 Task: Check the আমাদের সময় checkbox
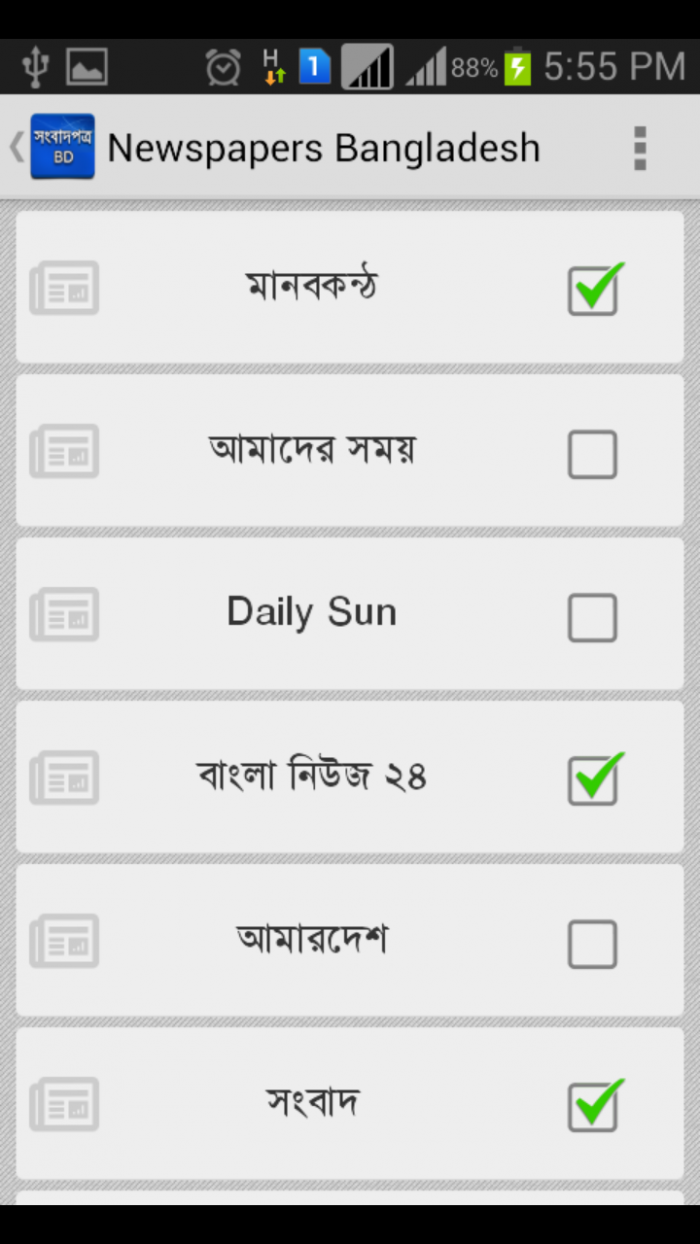(593, 454)
